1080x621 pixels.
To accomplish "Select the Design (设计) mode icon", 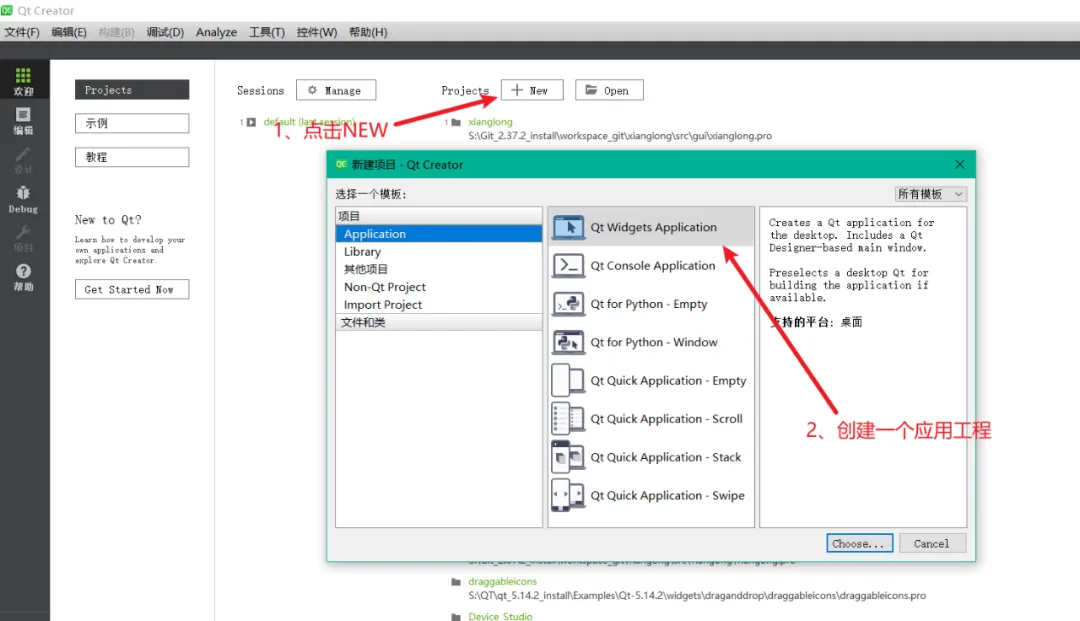I will tap(23, 160).
